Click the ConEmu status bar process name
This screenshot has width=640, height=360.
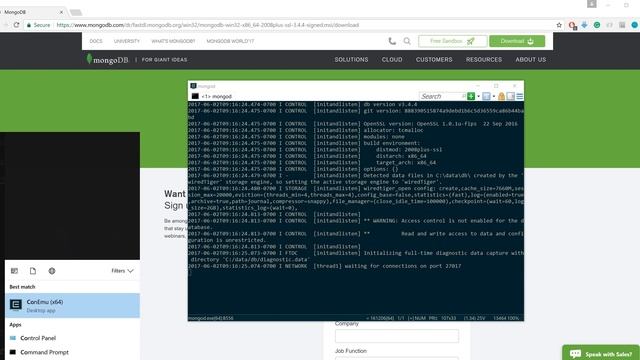click(x=211, y=318)
